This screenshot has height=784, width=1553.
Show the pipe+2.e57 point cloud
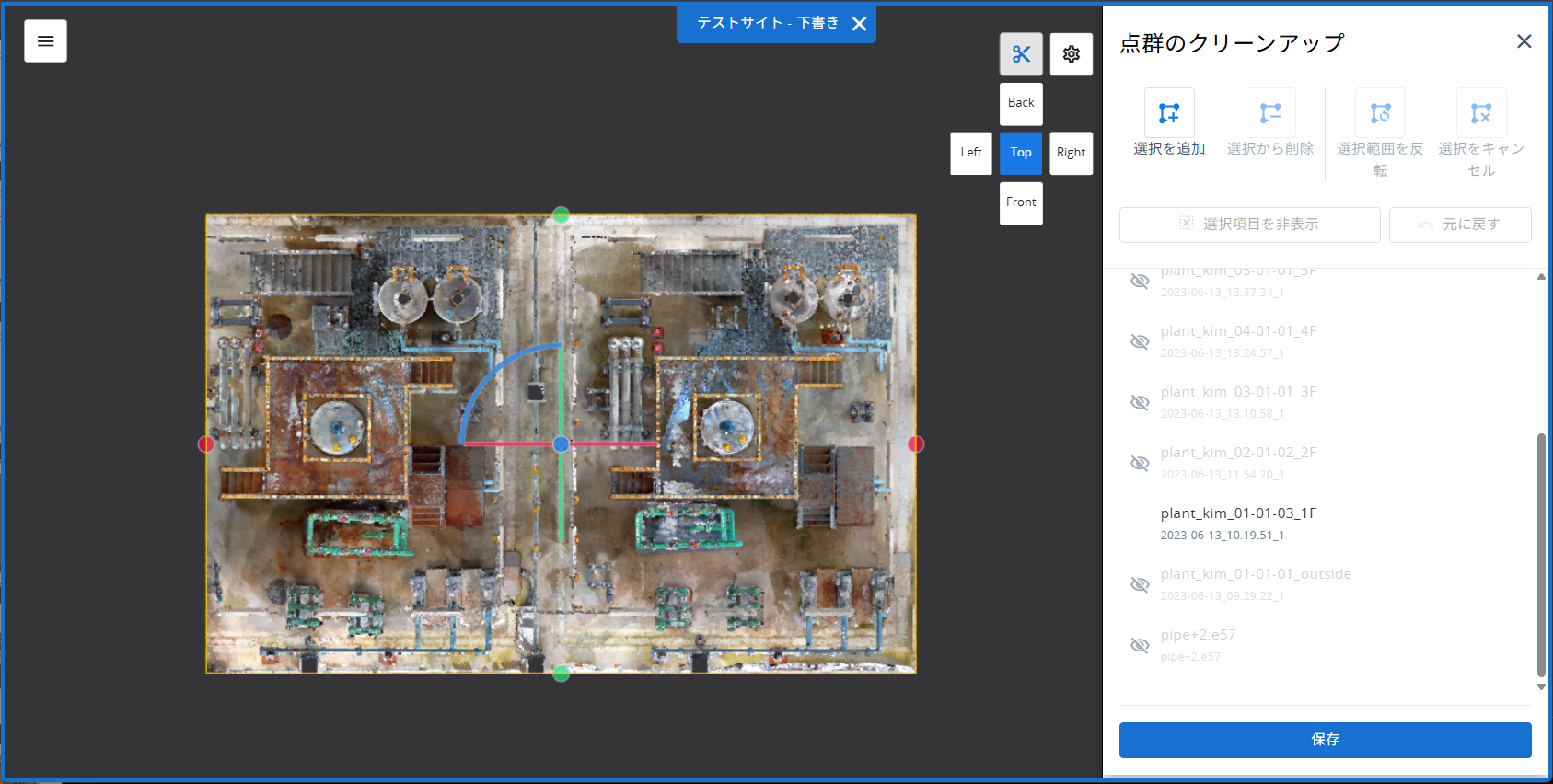[1140, 646]
